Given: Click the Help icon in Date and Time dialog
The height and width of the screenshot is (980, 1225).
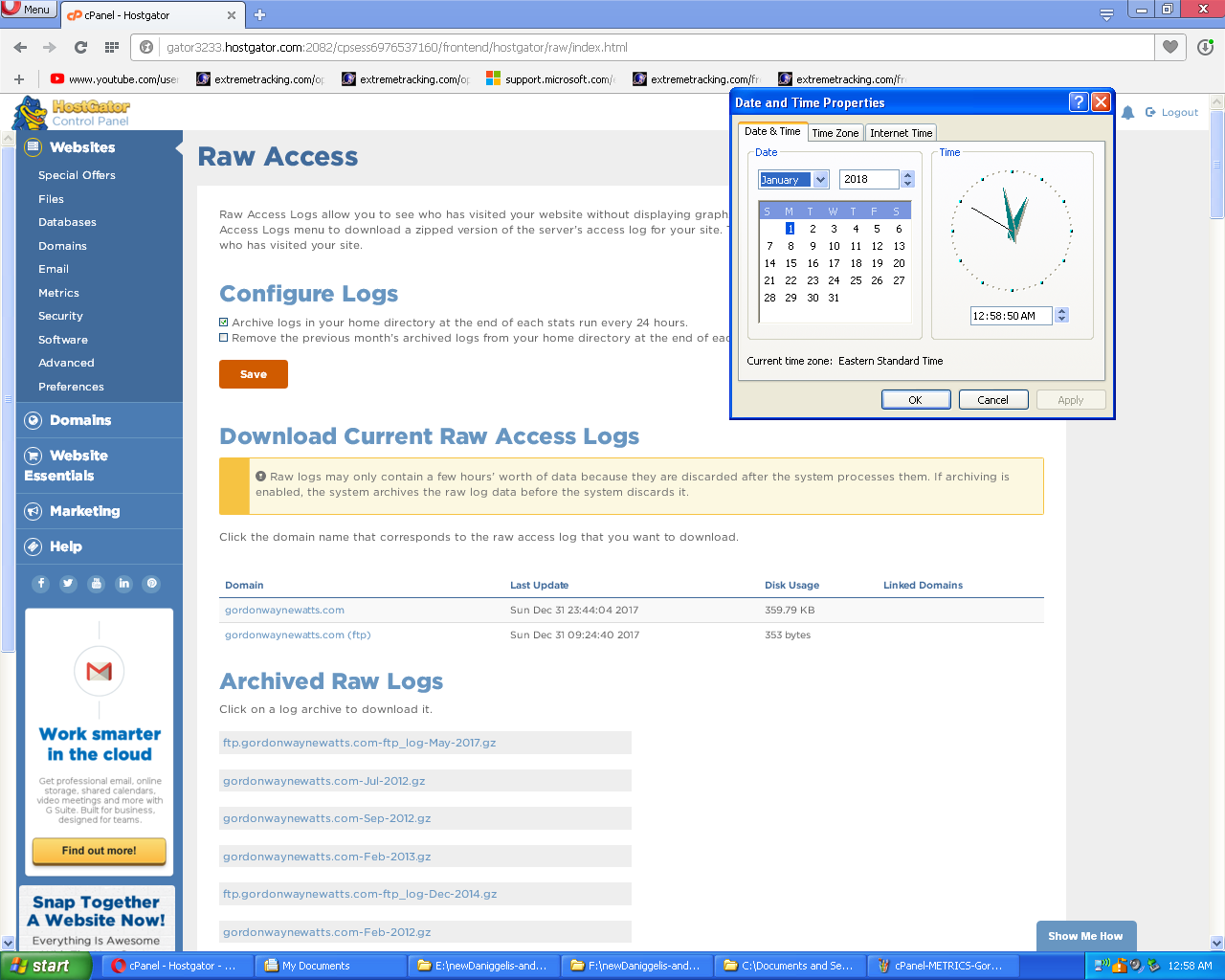Looking at the screenshot, I should (x=1079, y=102).
